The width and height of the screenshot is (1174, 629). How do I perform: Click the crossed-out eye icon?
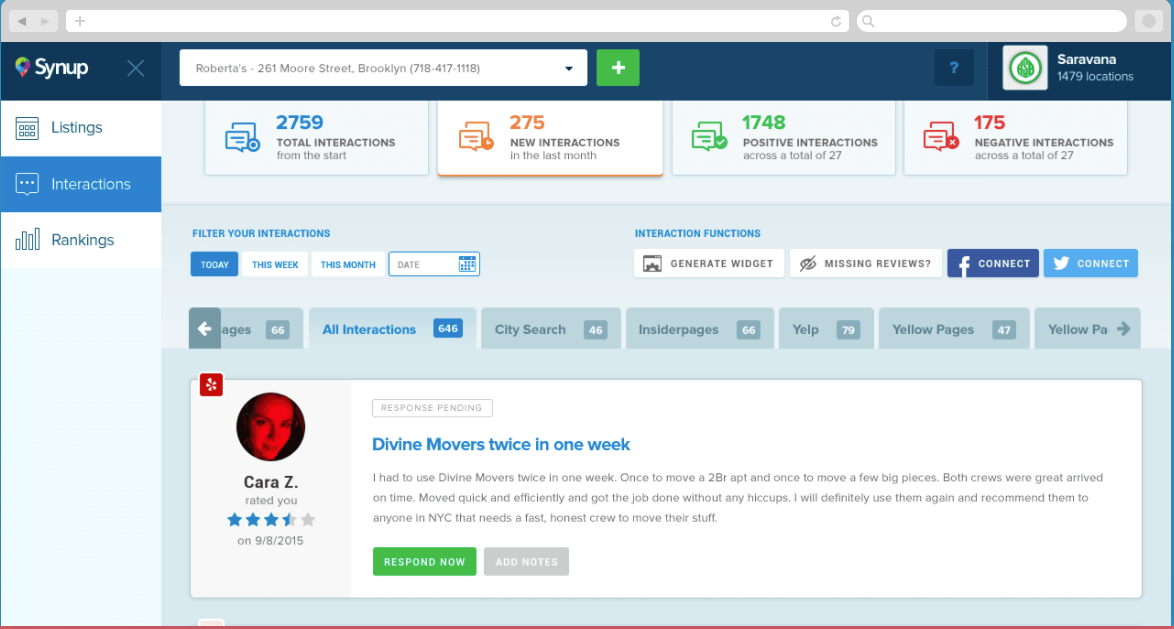coord(807,264)
